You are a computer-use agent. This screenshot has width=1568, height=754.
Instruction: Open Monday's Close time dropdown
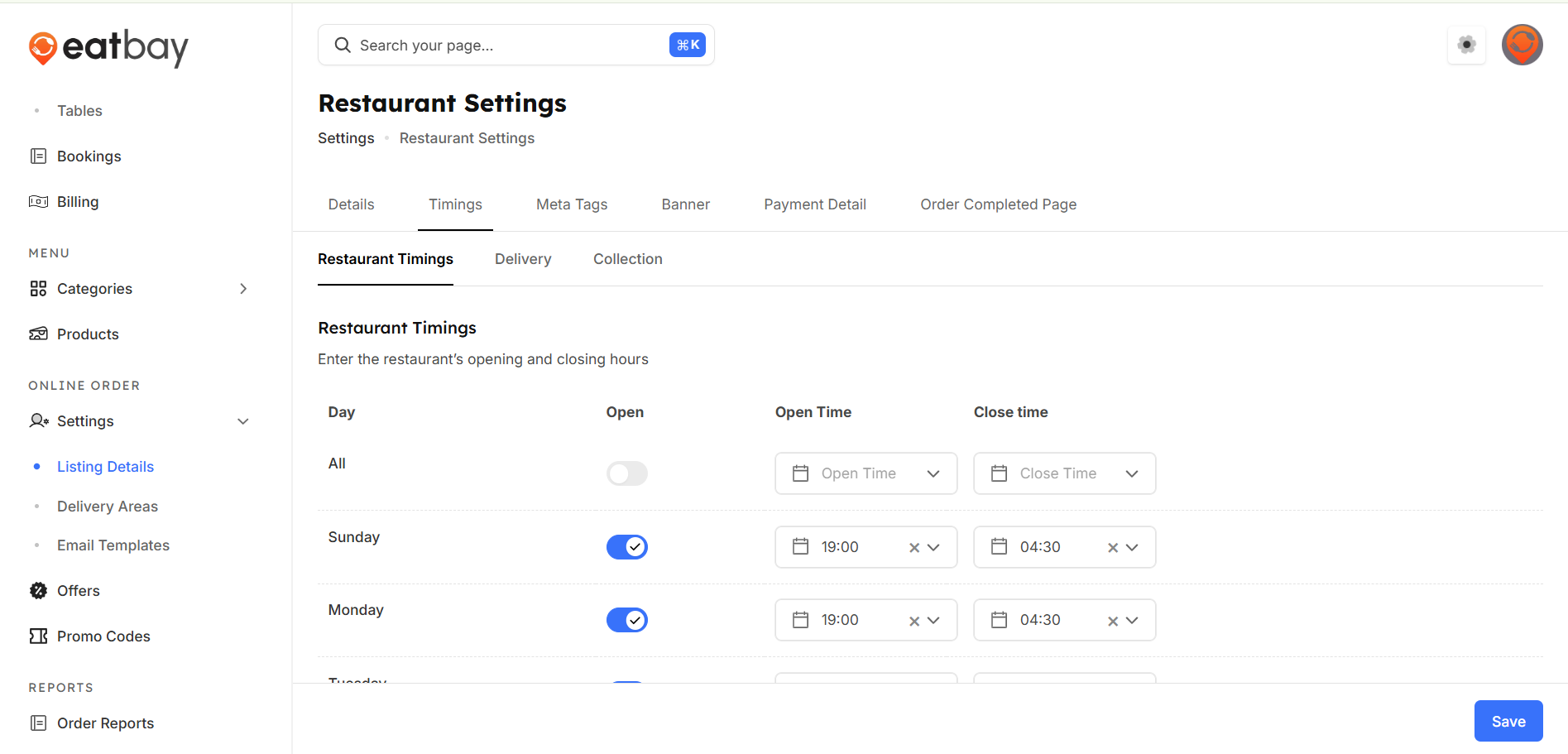1132,620
